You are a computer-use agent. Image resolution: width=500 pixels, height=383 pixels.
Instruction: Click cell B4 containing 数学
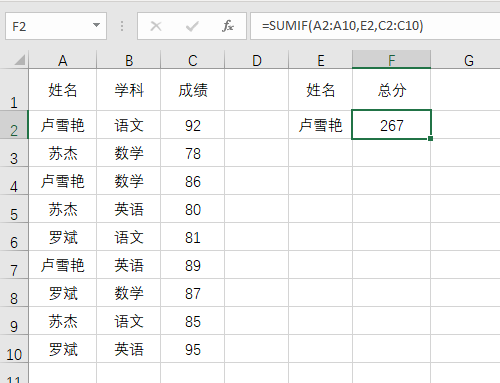[129, 181]
